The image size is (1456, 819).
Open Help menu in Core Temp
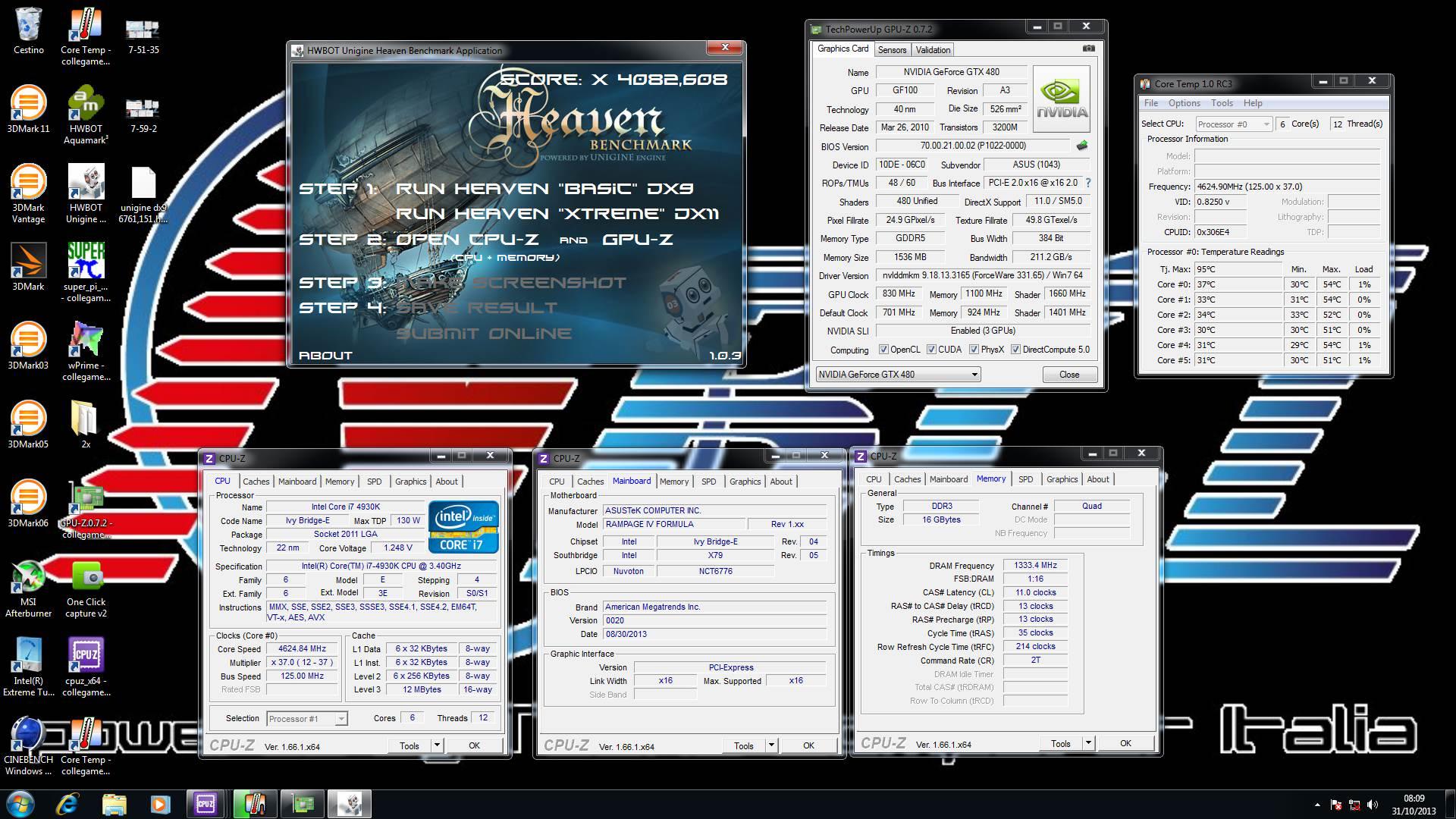pos(1253,103)
